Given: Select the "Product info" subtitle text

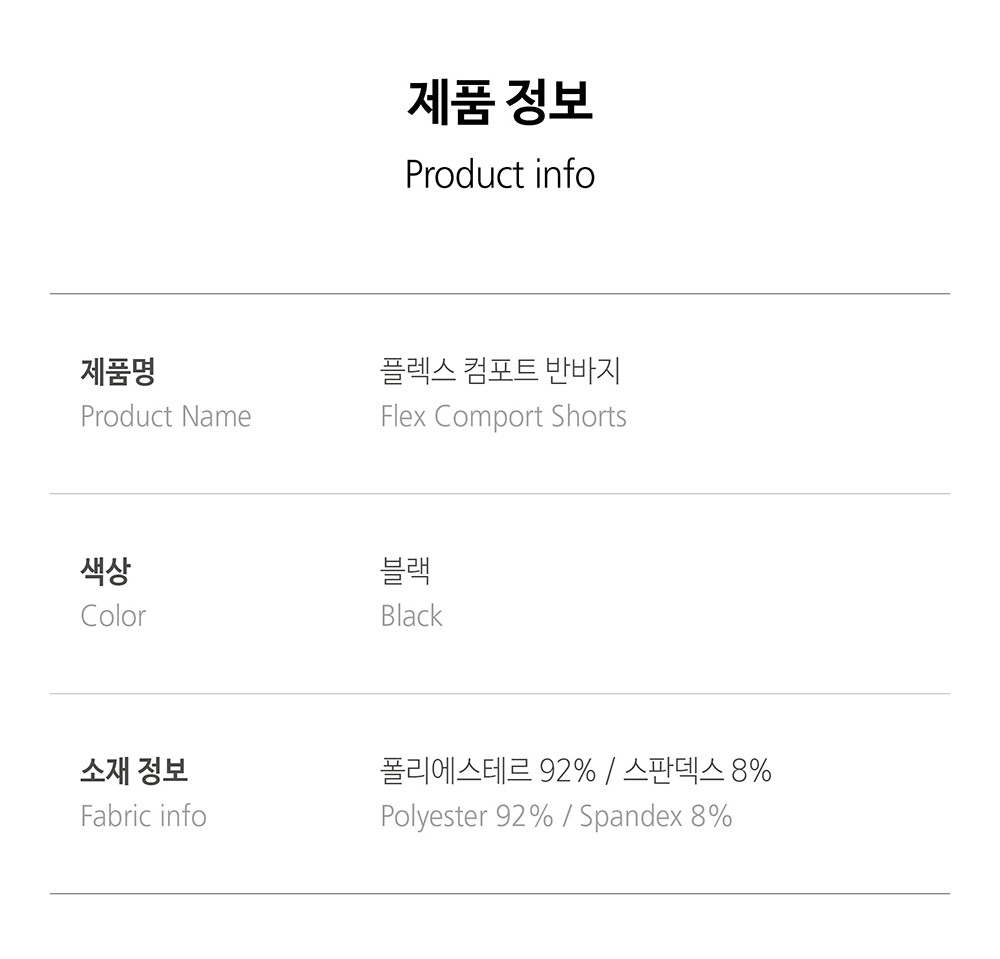Looking at the screenshot, I should point(500,174).
